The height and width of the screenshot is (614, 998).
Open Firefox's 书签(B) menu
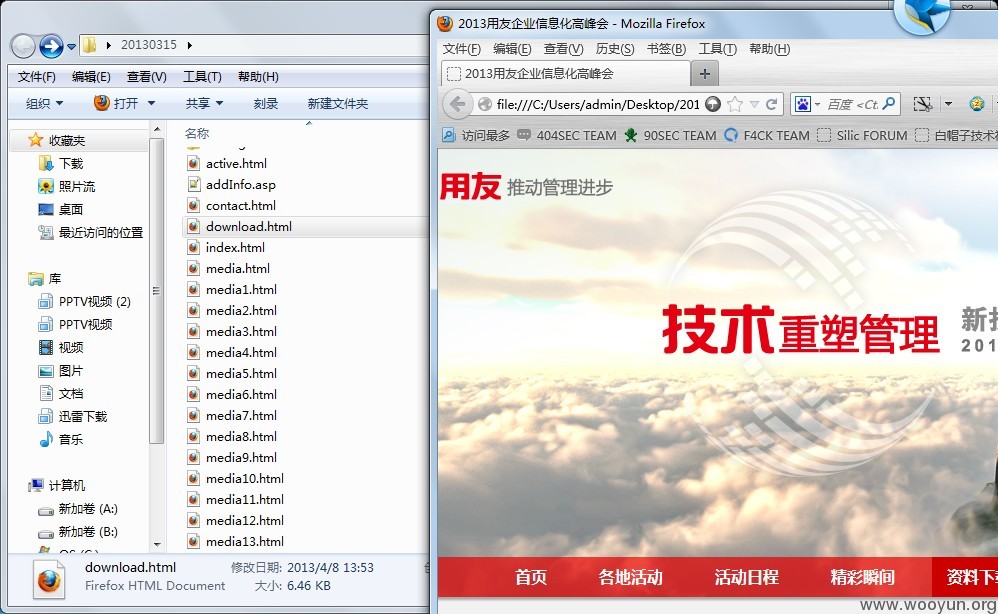coord(666,49)
